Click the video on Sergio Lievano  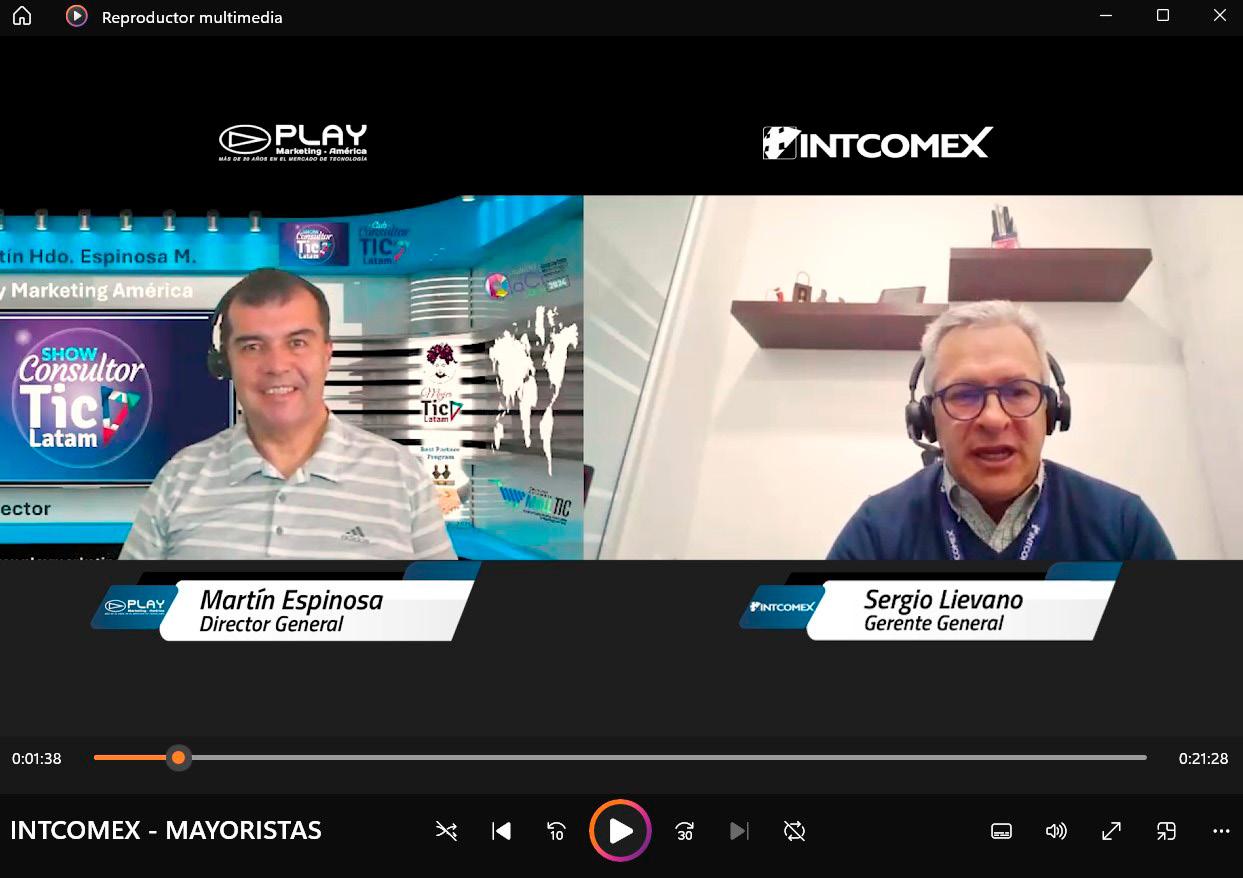click(x=913, y=378)
